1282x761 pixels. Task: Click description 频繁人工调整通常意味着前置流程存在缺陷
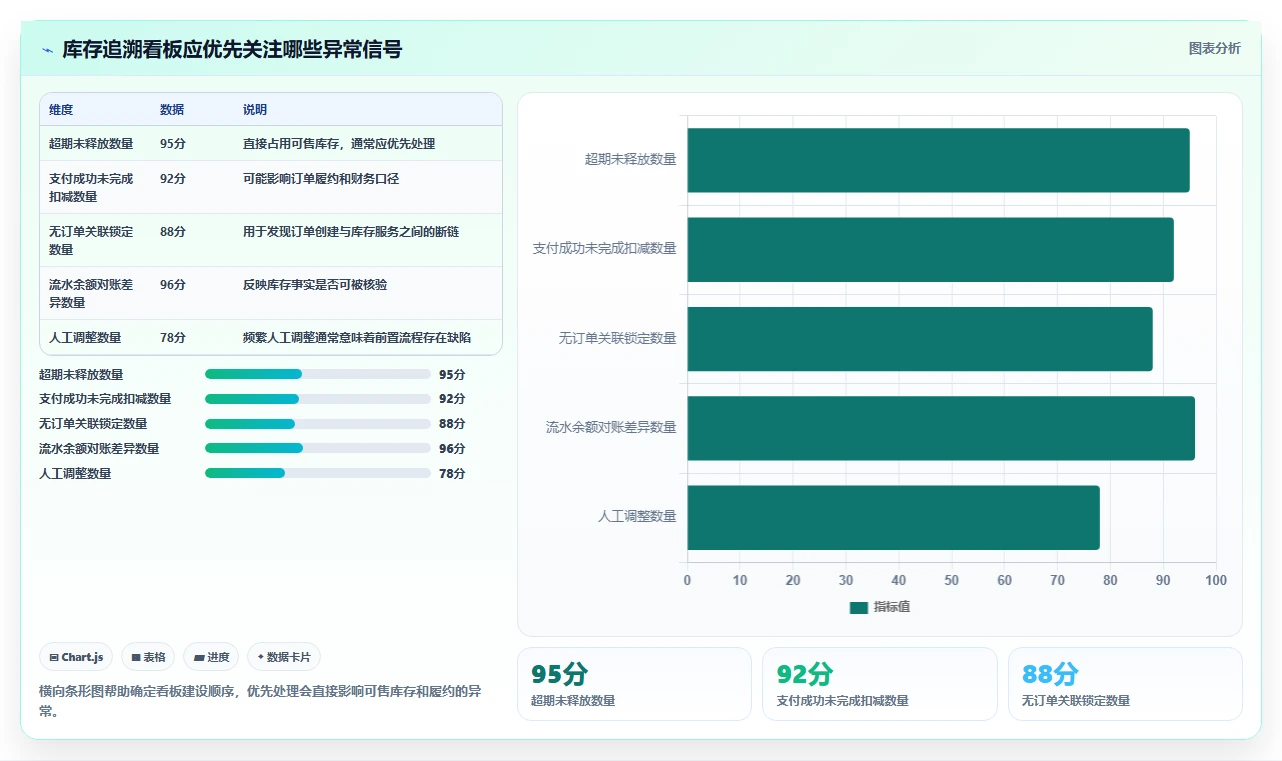coord(357,338)
